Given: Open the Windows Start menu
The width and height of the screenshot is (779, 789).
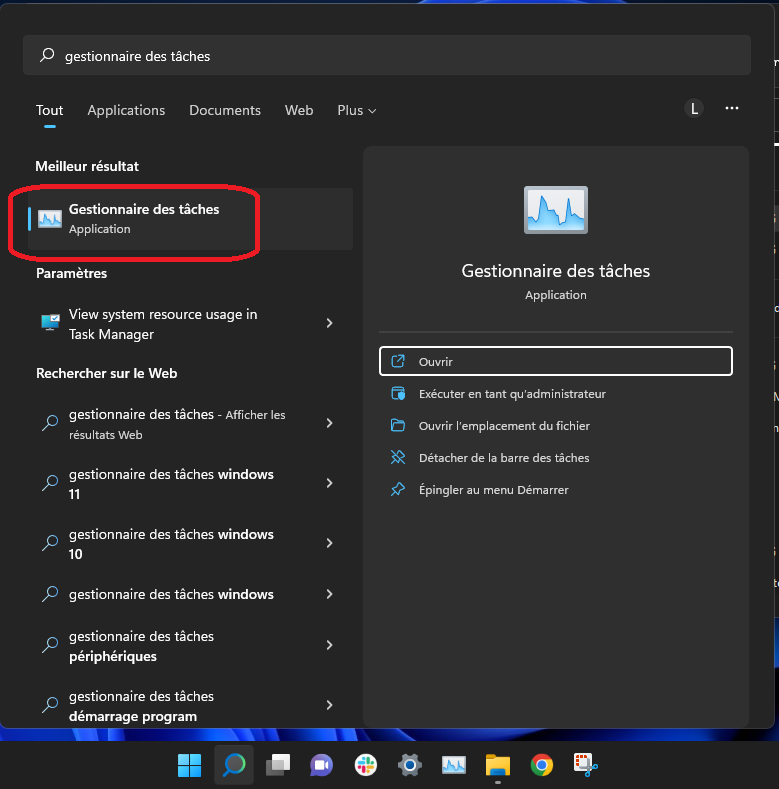Looking at the screenshot, I should (x=189, y=765).
